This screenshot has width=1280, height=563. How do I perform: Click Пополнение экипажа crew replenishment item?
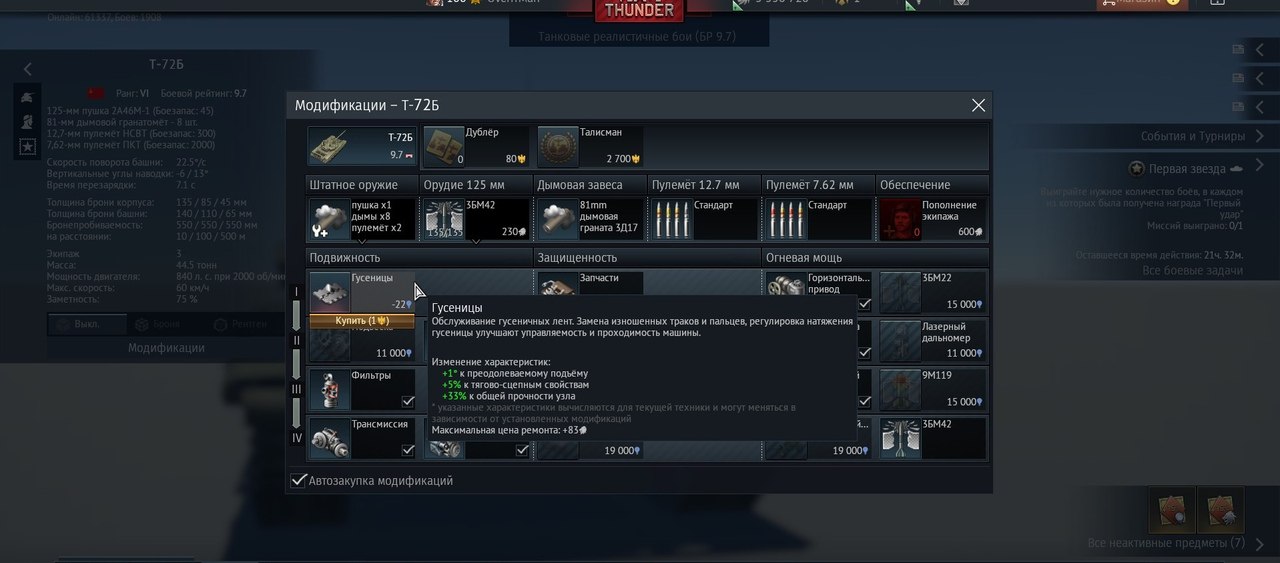point(932,218)
